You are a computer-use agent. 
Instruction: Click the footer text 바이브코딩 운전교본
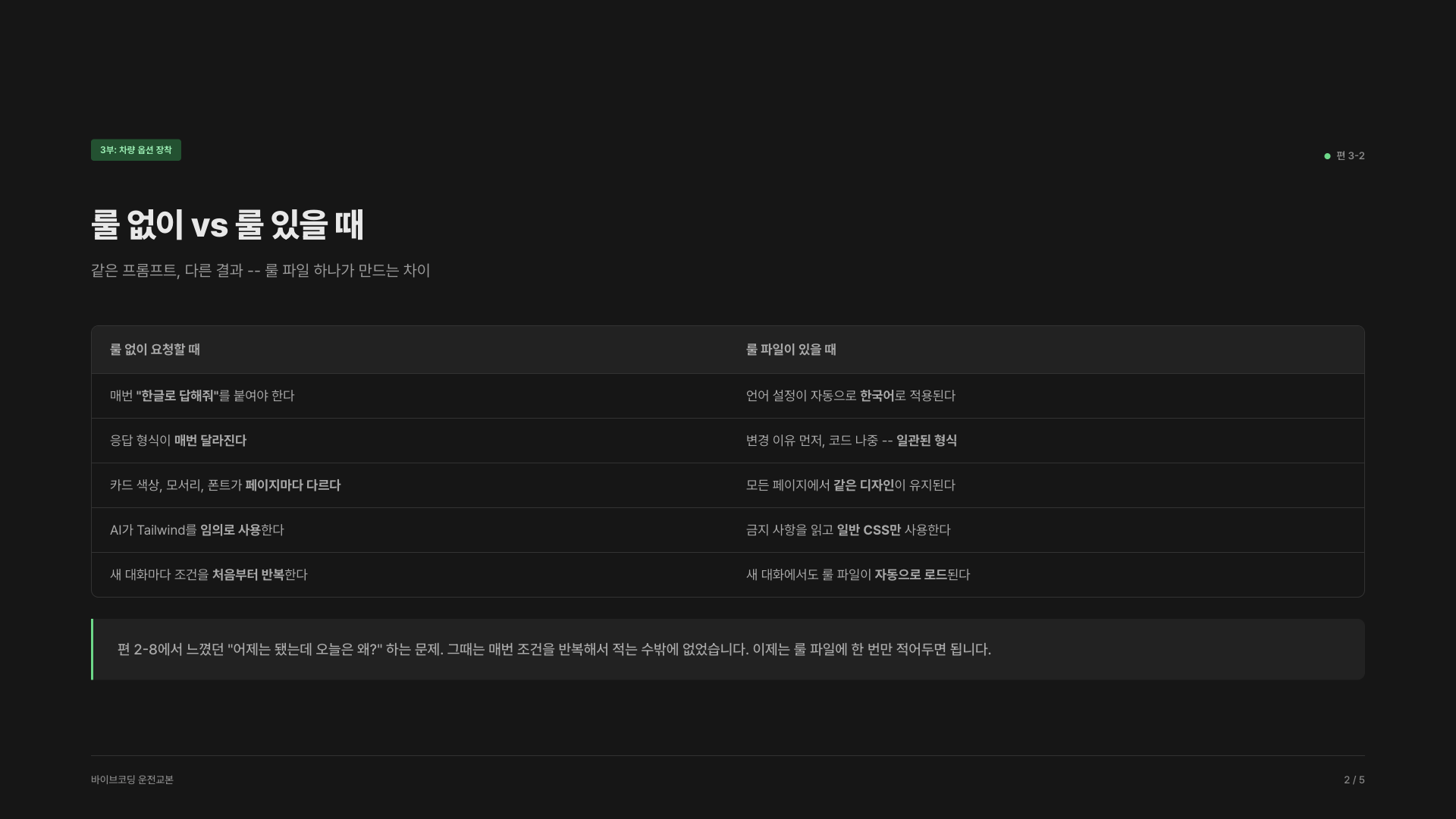(132, 780)
